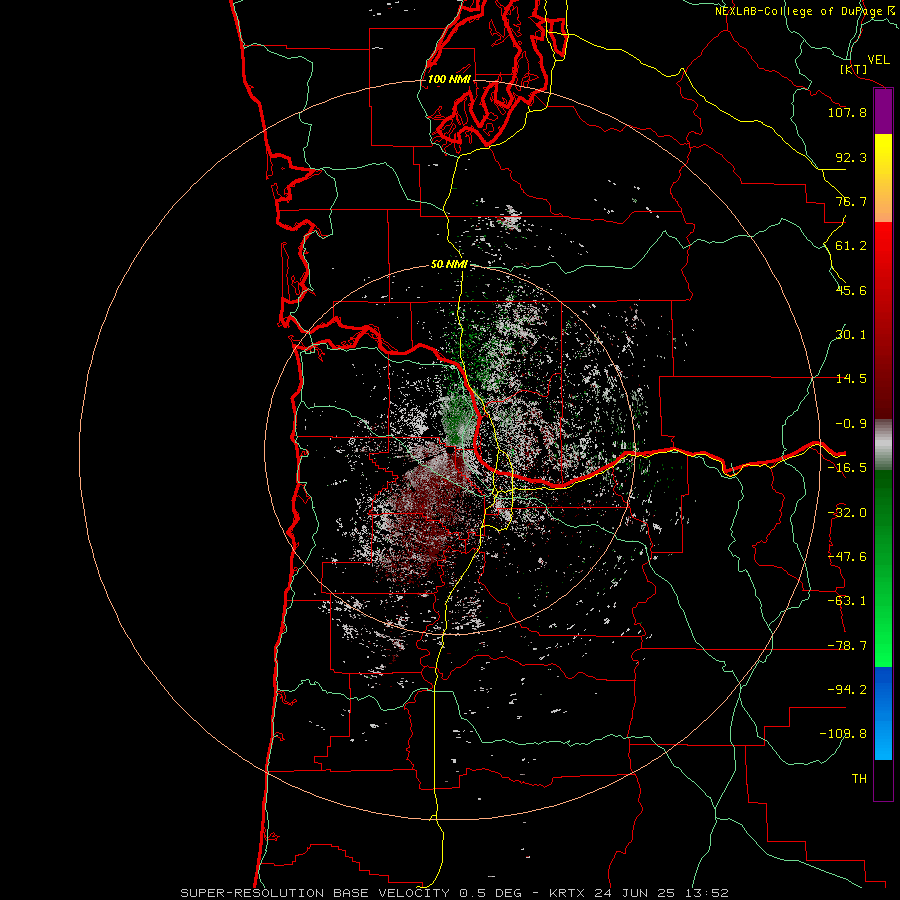Select the 92.3 velocity scale value
Screen dimensions: 900x900
coord(851,158)
